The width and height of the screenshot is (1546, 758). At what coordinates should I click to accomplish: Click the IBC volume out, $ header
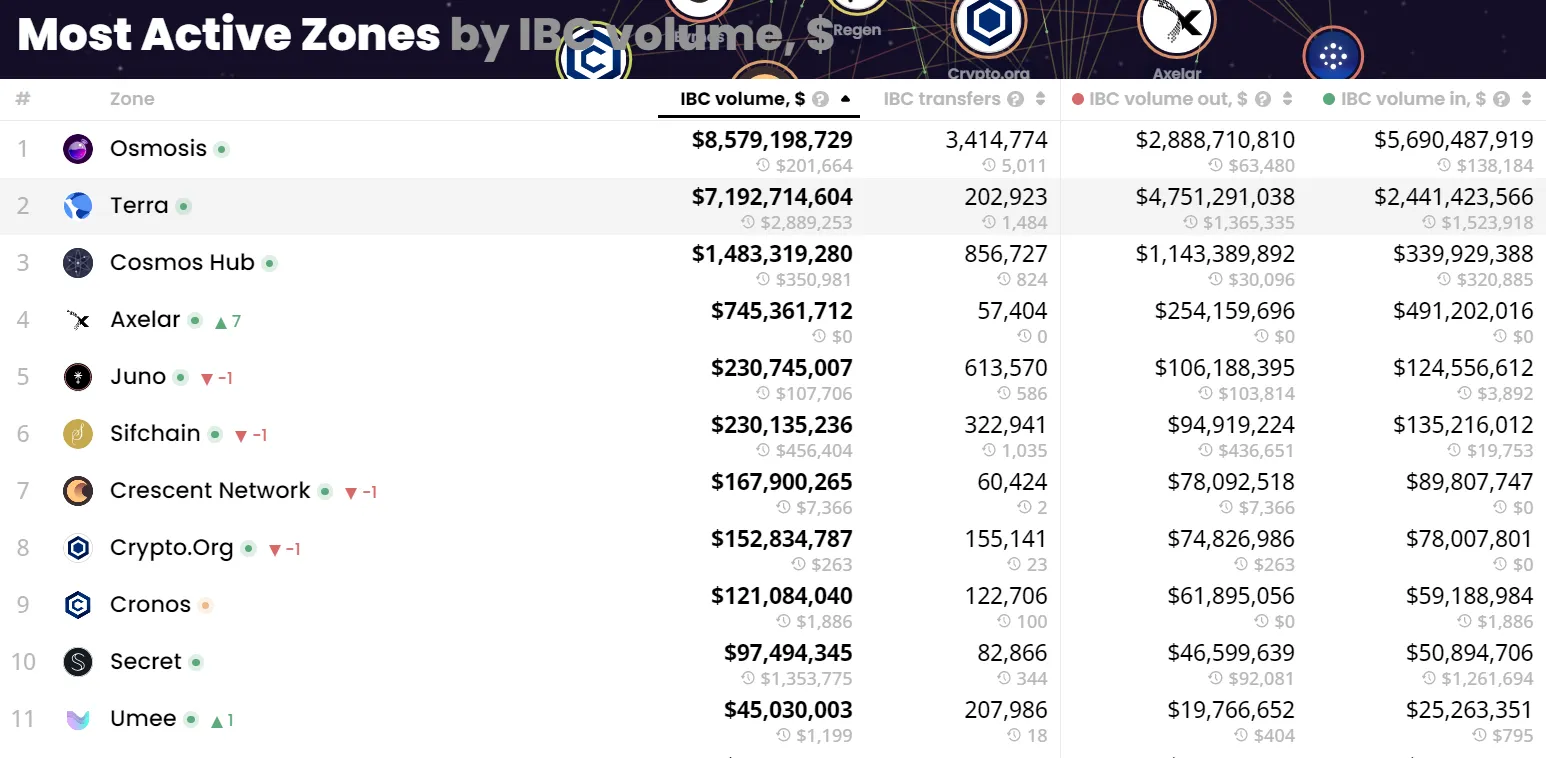tap(1168, 99)
